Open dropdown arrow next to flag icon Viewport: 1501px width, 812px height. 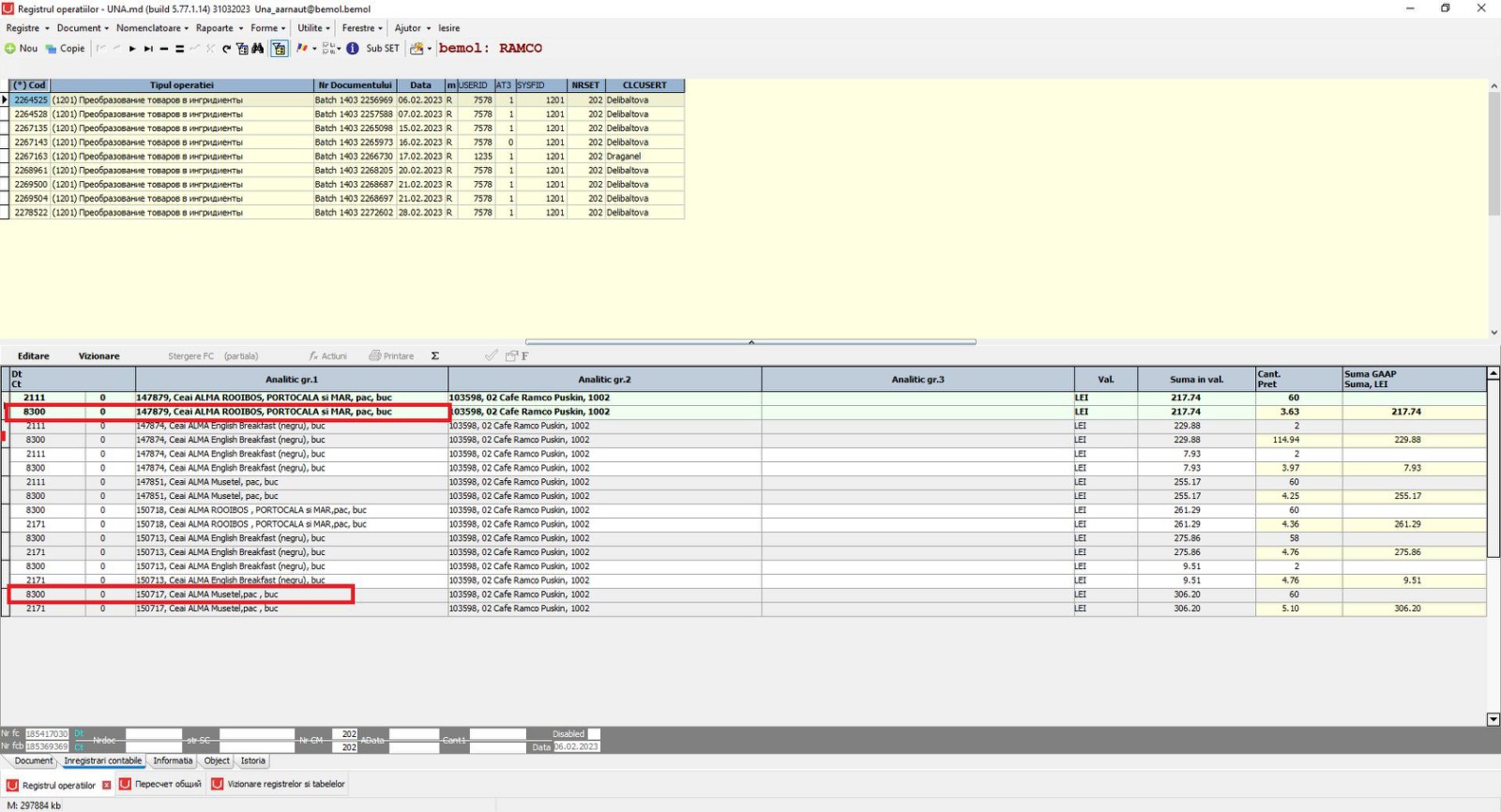[314, 49]
